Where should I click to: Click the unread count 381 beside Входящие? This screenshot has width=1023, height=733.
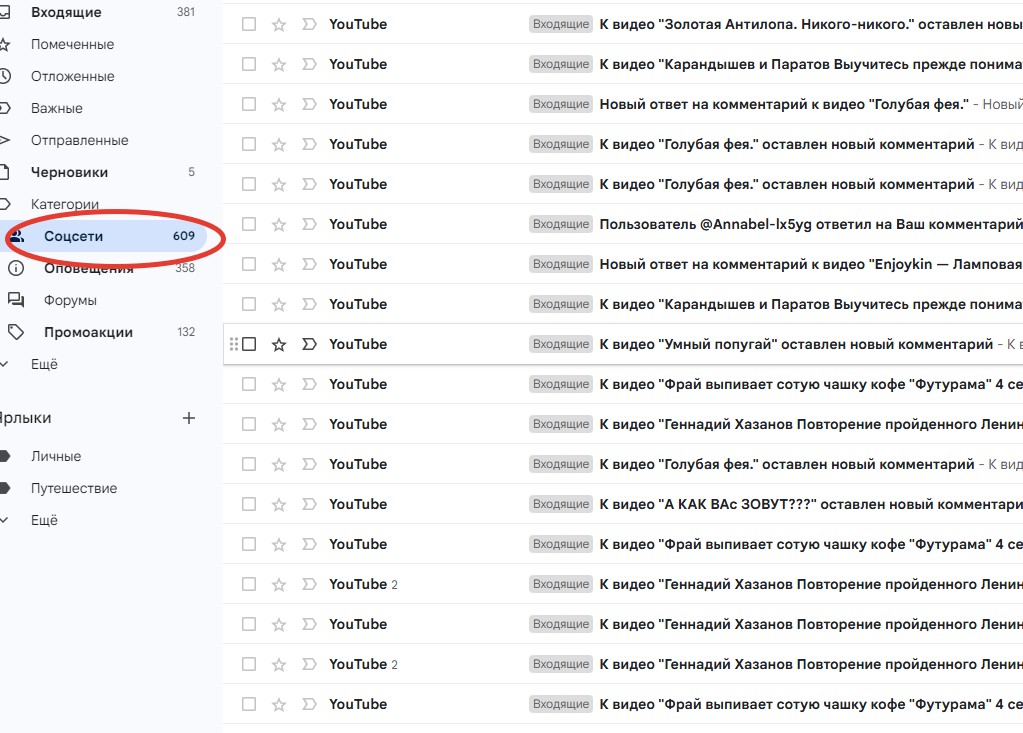[186, 12]
